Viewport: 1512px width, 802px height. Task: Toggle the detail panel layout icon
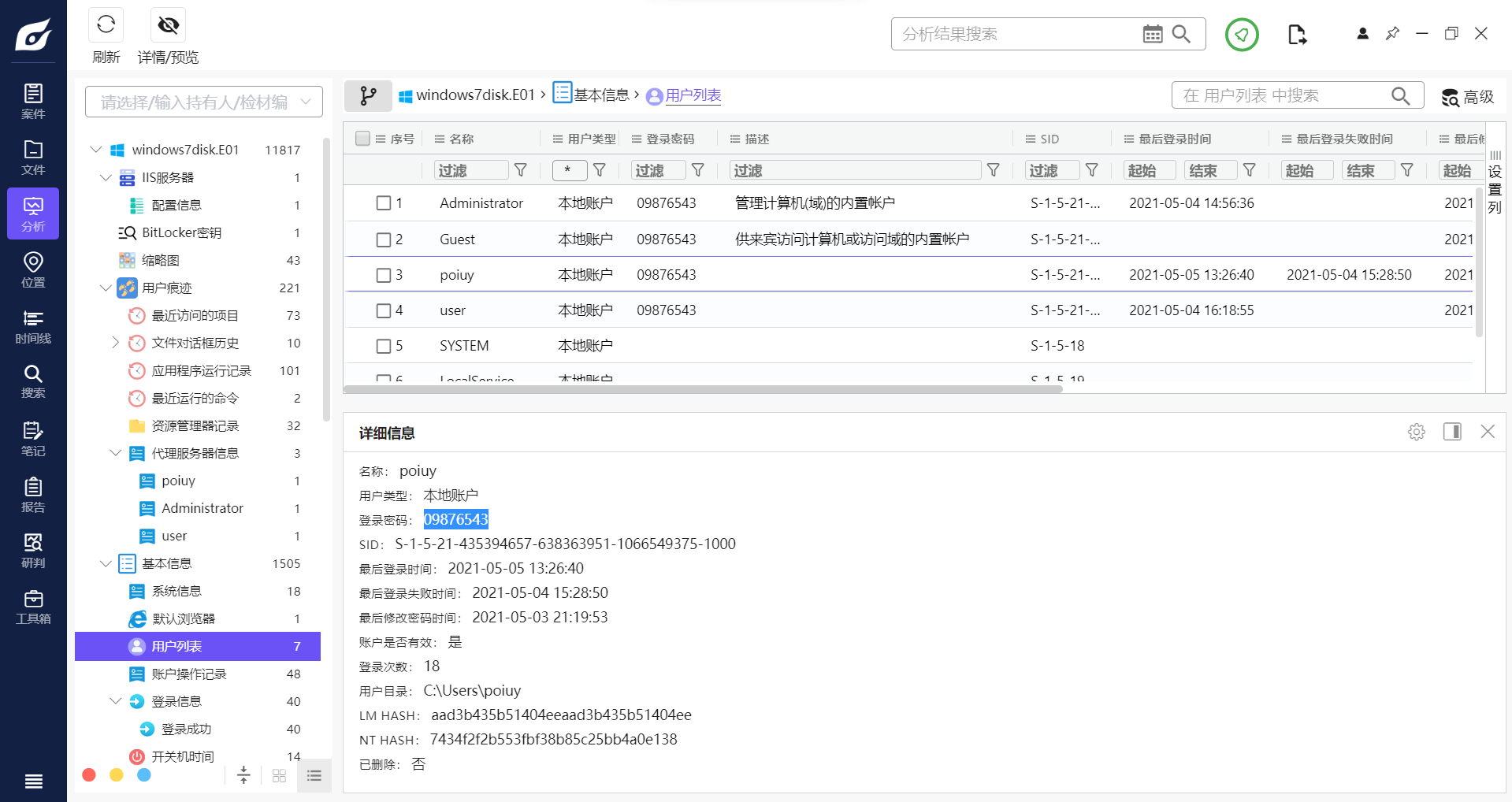point(1452,431)
